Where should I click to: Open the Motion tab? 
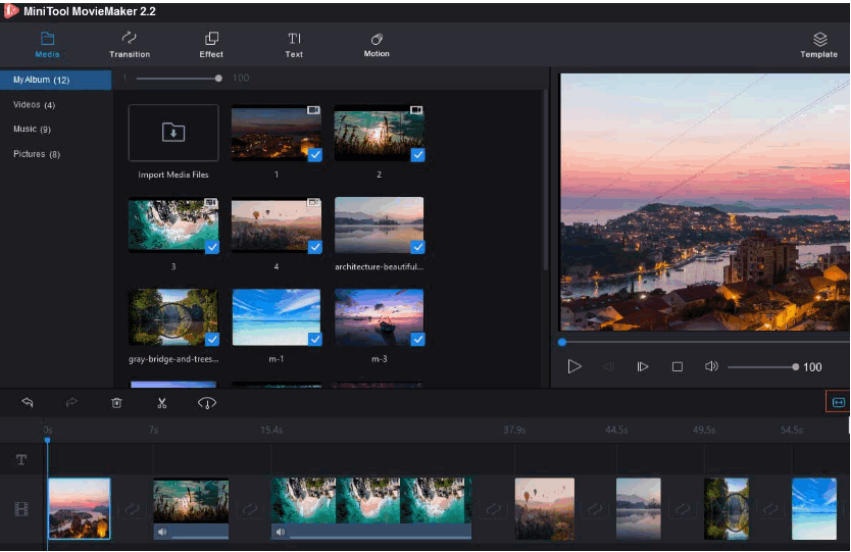[x=376, y=45]
